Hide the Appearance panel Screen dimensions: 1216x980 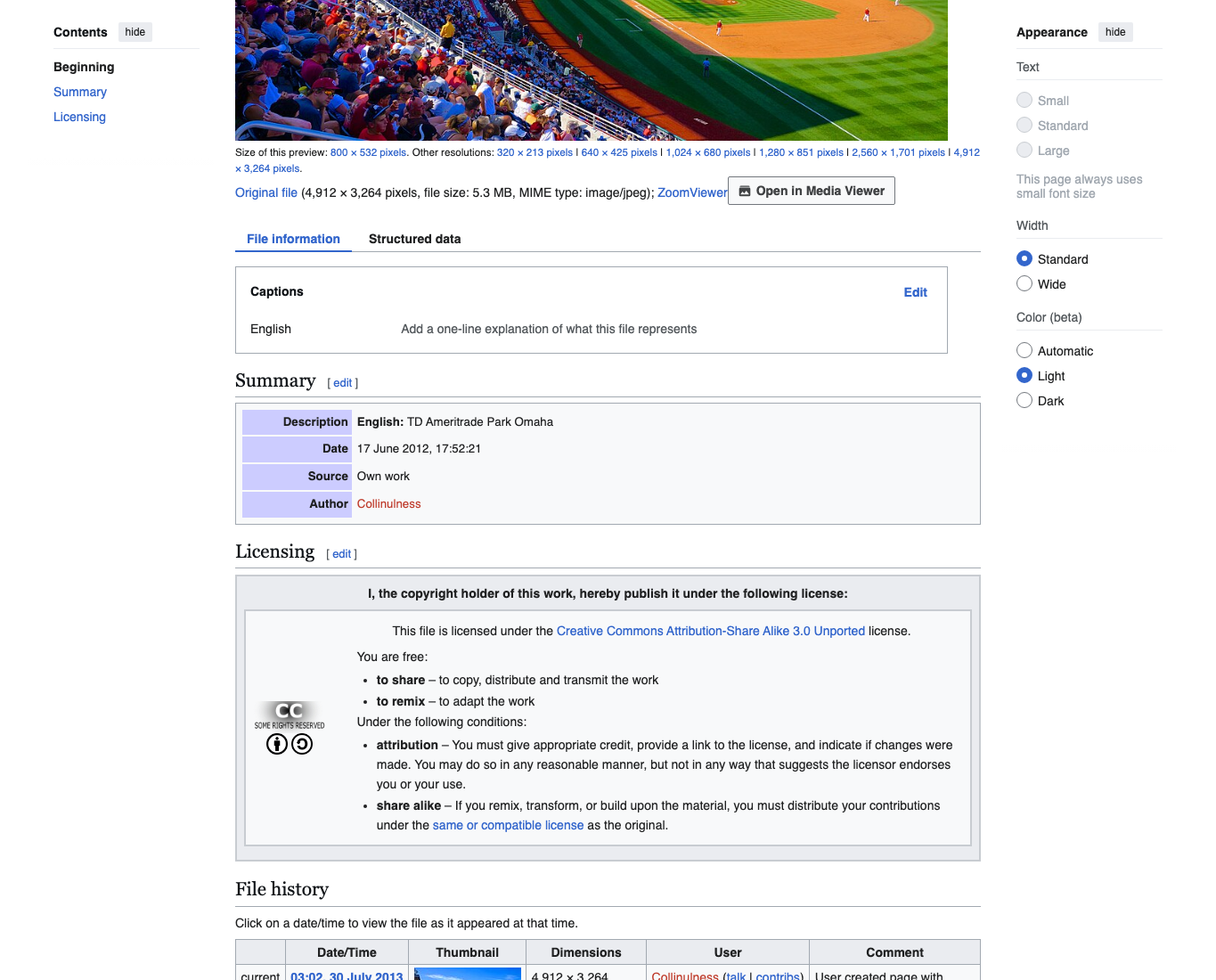[1115, 32]
